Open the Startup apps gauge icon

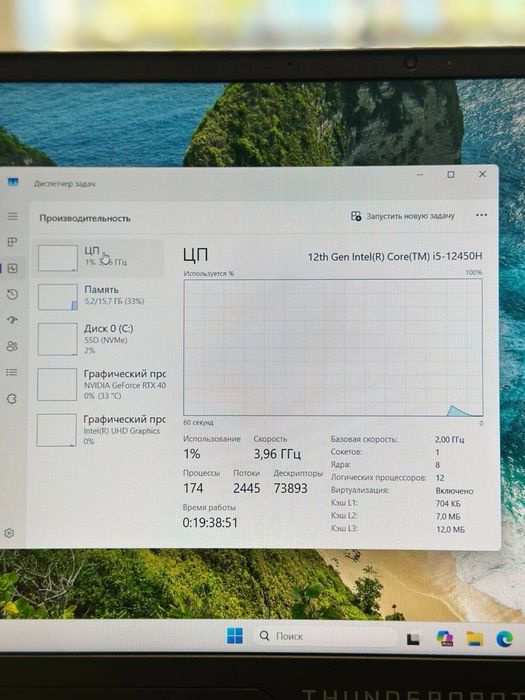(x=12, y=320)
